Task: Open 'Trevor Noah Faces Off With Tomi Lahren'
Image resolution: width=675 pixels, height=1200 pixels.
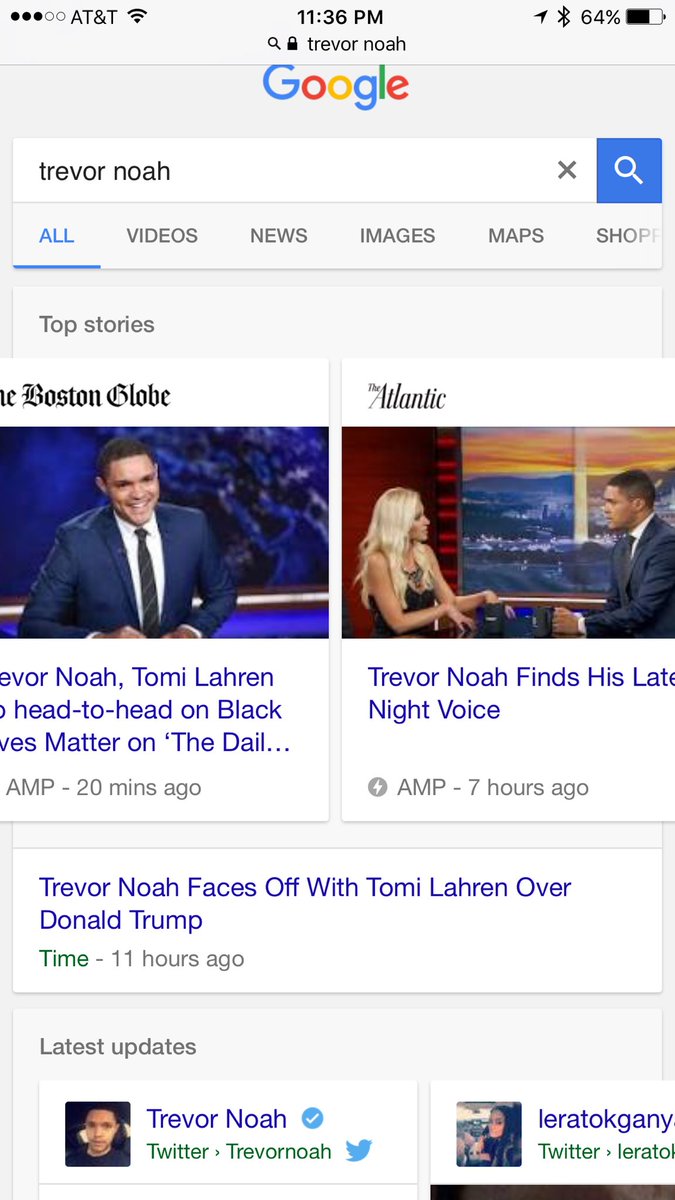Action: [305, 903]
